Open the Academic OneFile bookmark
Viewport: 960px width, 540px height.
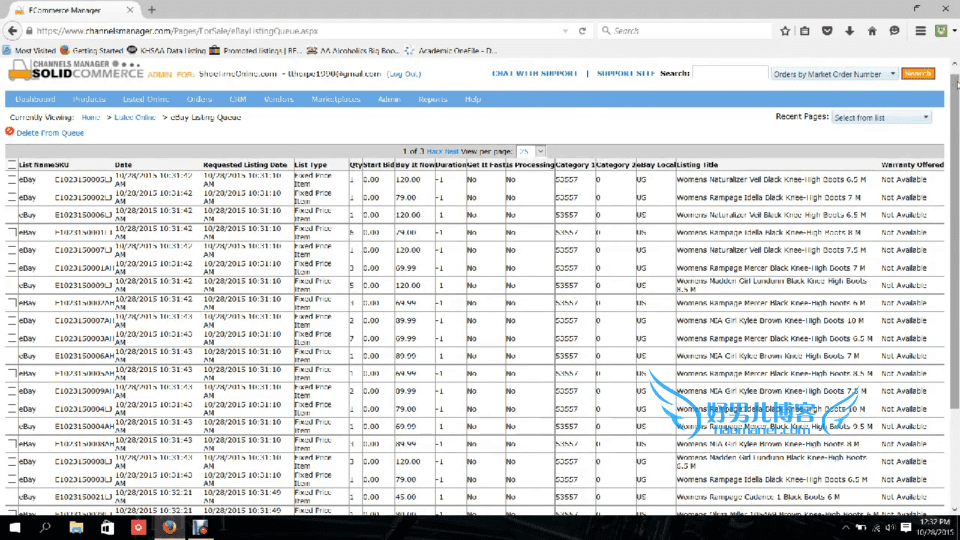[451, 51]
